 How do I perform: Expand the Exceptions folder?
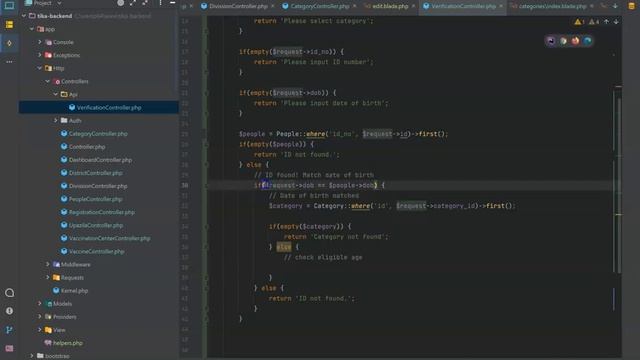coord(40,55)
